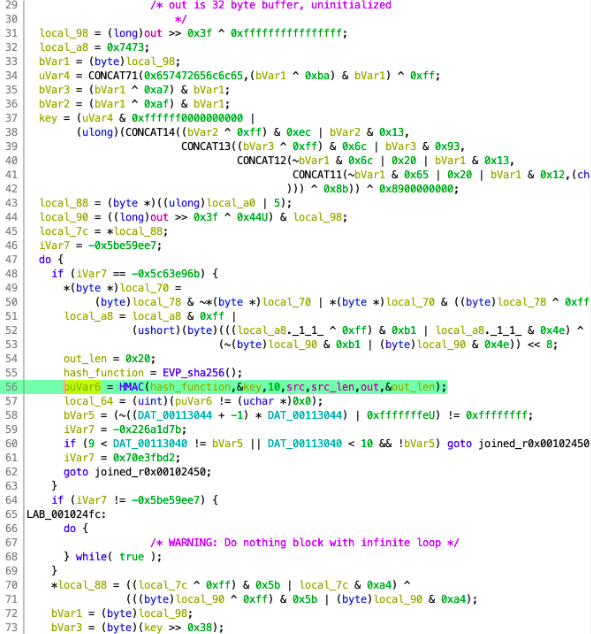Click the EVP_sha256 function name

(193, 373)
